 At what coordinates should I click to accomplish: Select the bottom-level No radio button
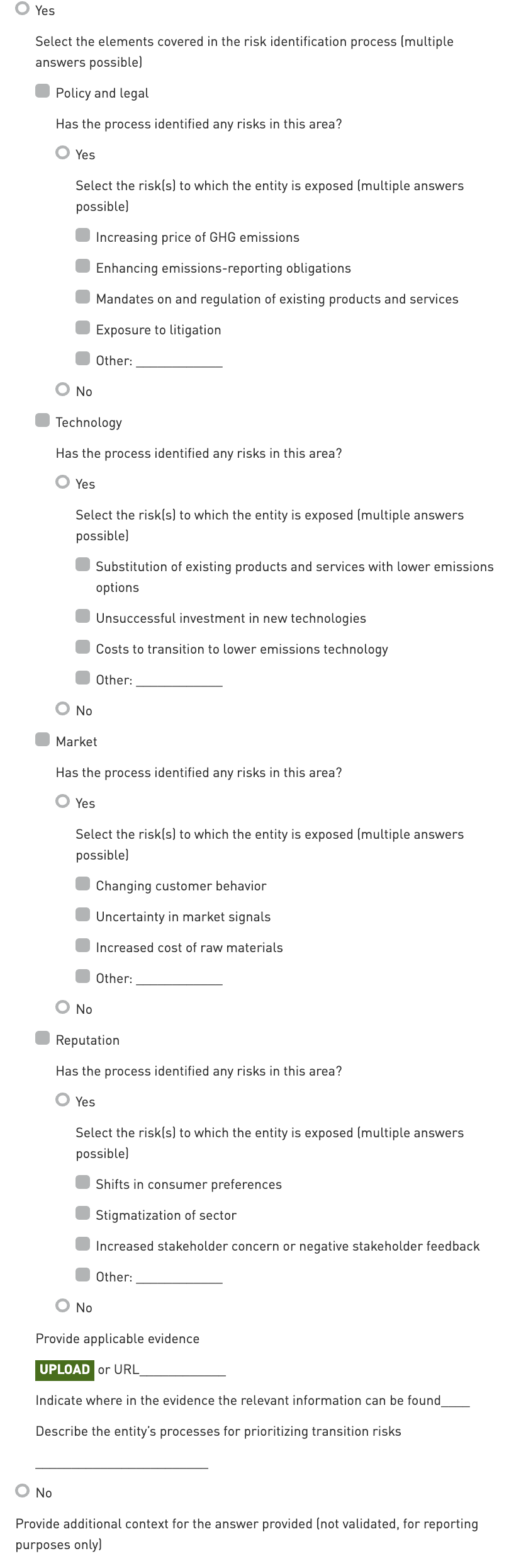click(x=23, y=1492)
